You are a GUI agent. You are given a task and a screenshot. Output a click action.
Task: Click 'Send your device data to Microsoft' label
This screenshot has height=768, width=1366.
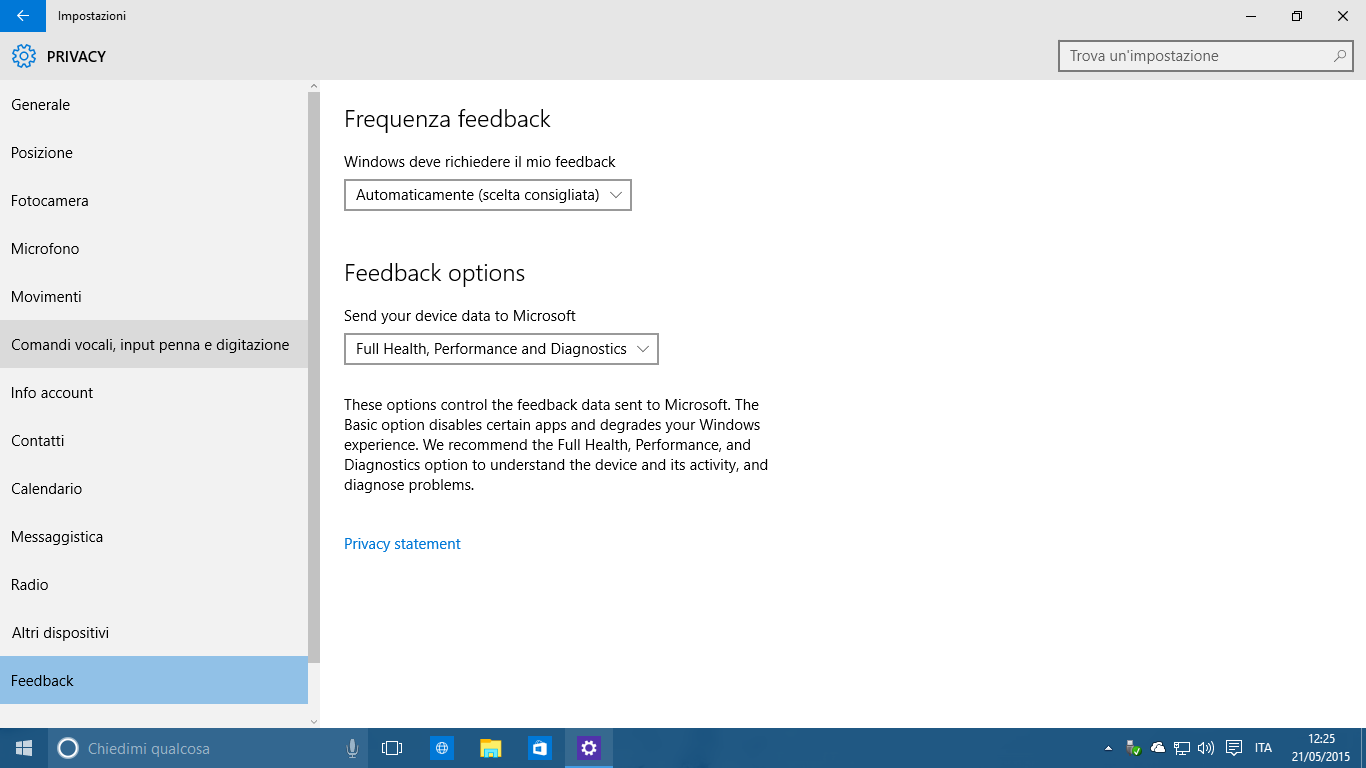pyautogui.click(x=460, y=316)
